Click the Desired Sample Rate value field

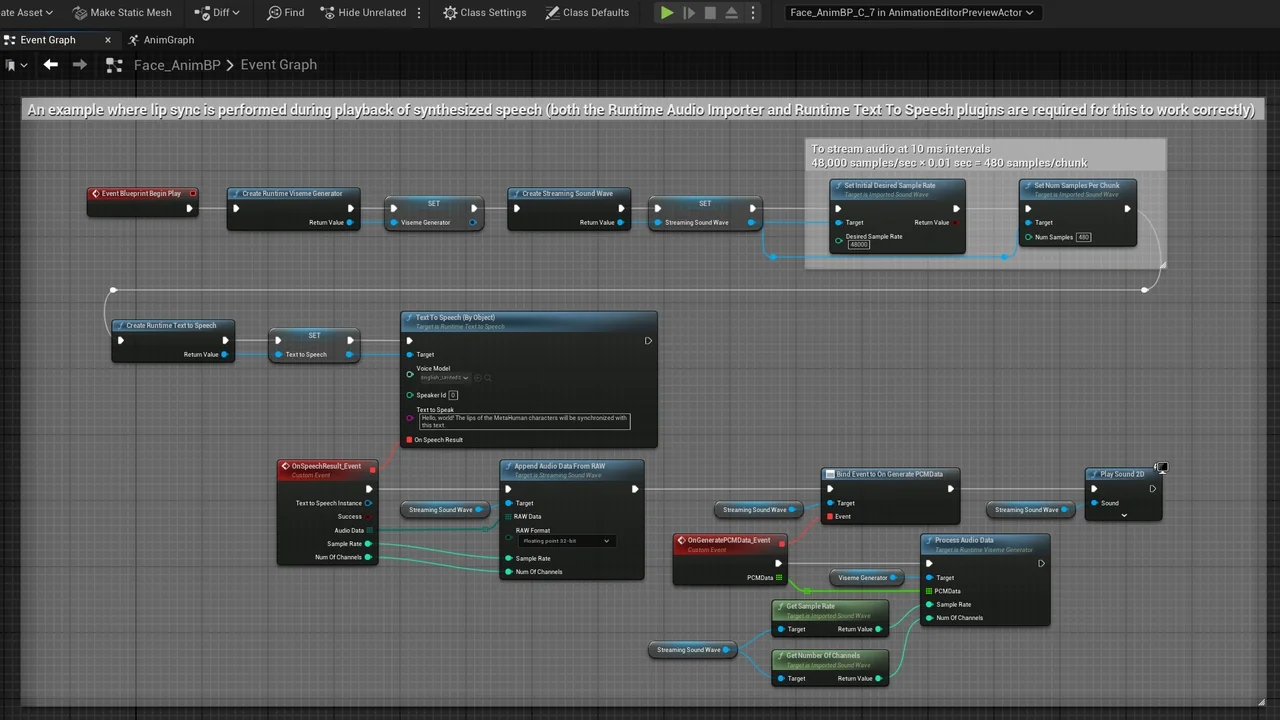coord(858,244)
